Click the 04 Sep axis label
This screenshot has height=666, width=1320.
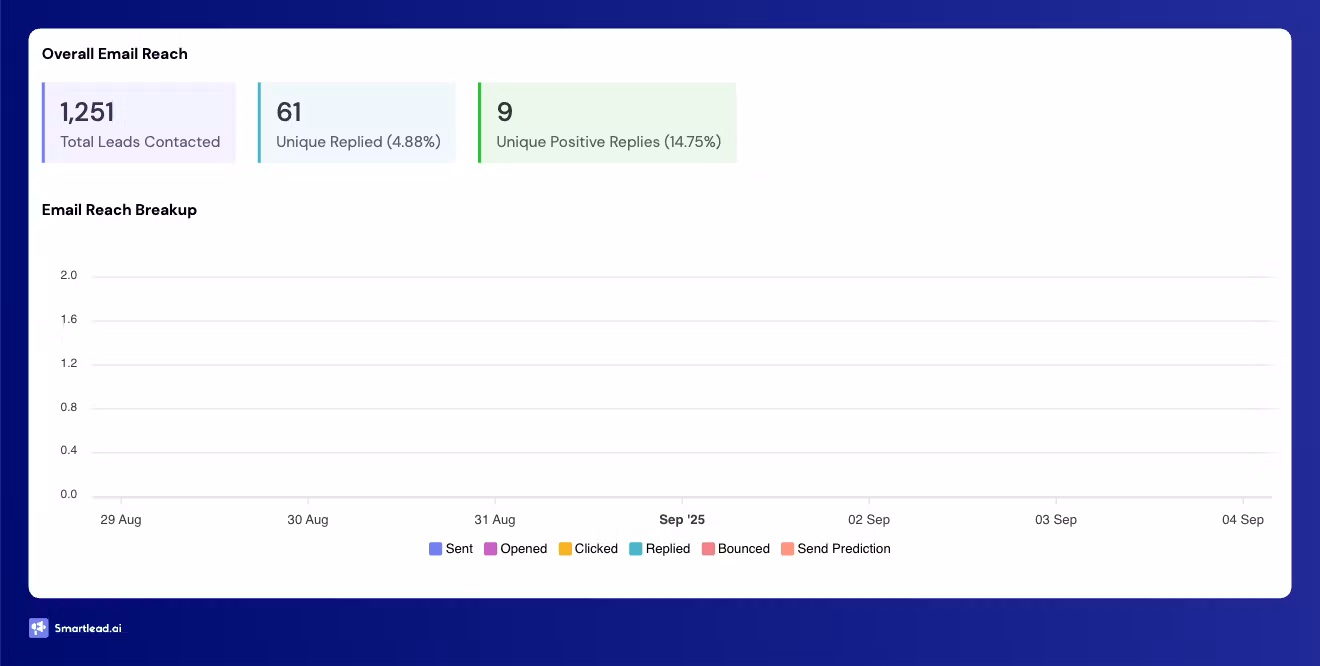pos(1243,520)
